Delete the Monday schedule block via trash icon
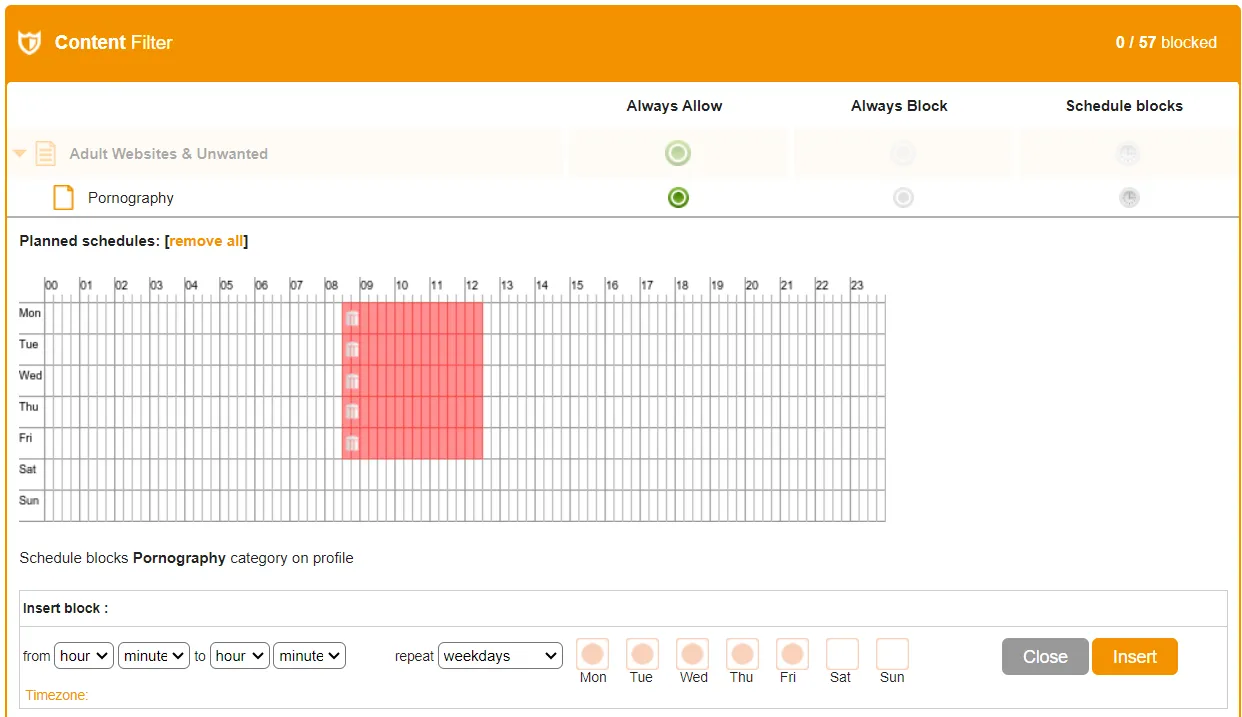Image resolution: width=1242 pixels, height=717 pixels. click(352, 318)
